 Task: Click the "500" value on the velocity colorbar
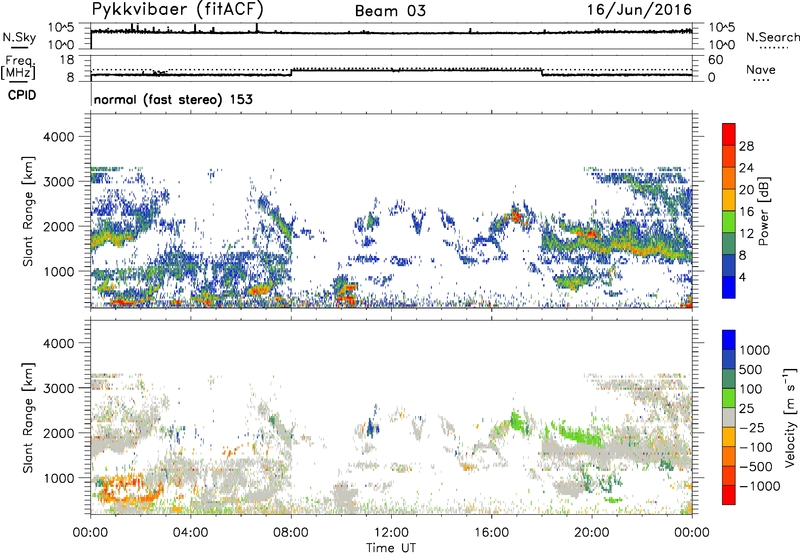[752, 370]
